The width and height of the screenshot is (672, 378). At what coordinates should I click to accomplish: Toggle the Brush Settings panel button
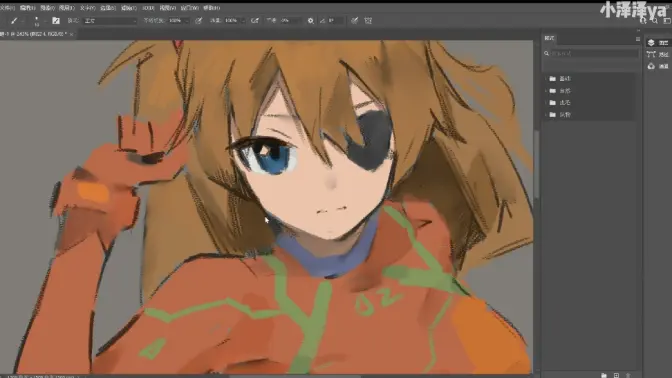pos(56,21)
